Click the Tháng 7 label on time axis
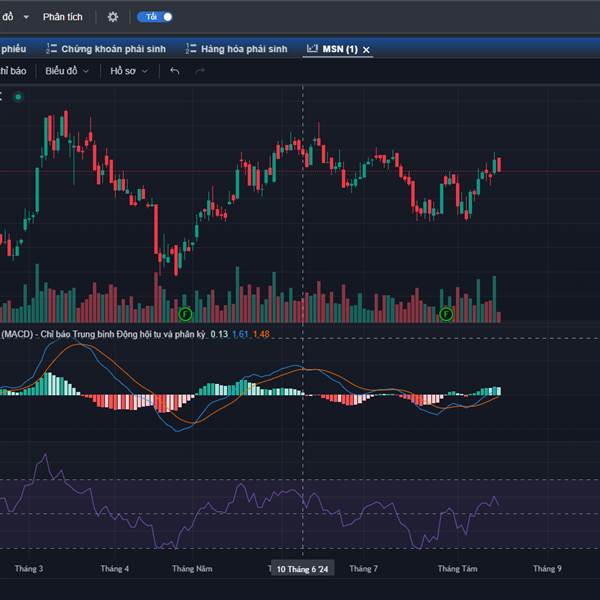 pyautogui.click(x=363, y=568)
